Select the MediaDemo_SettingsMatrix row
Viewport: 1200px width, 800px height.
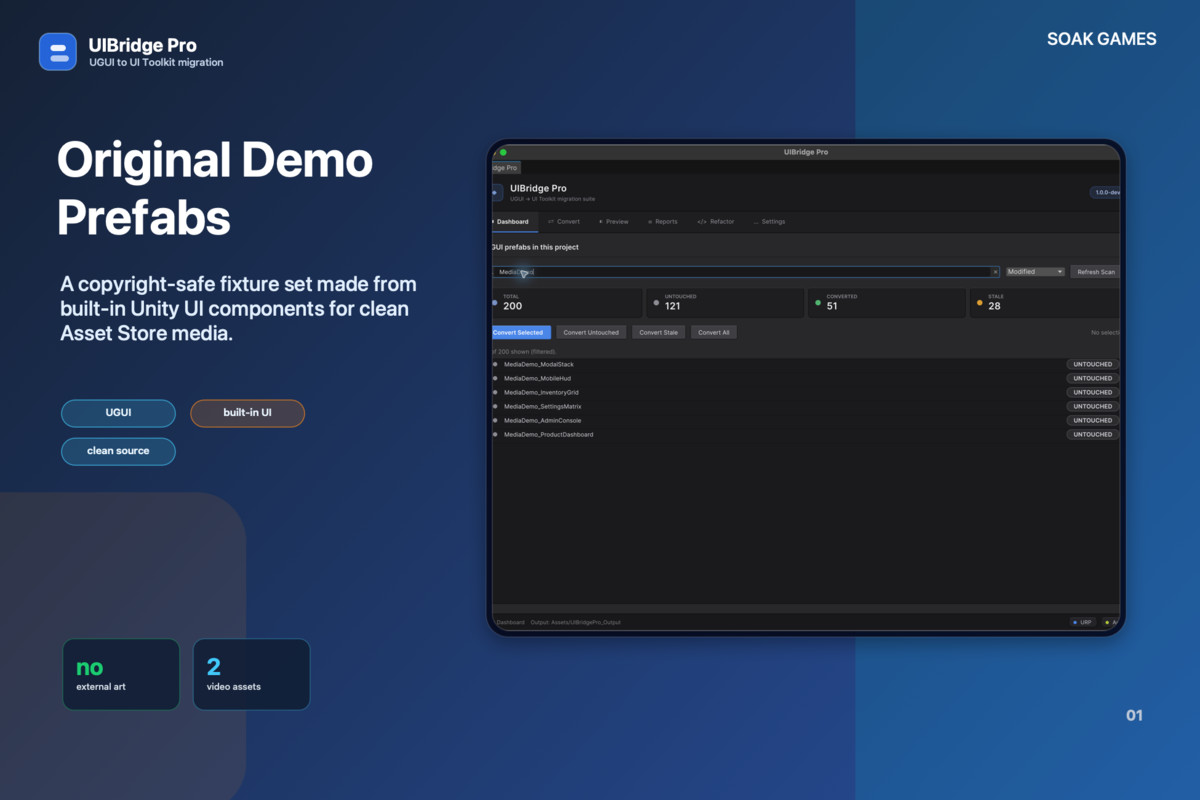(x=806, y=406)
